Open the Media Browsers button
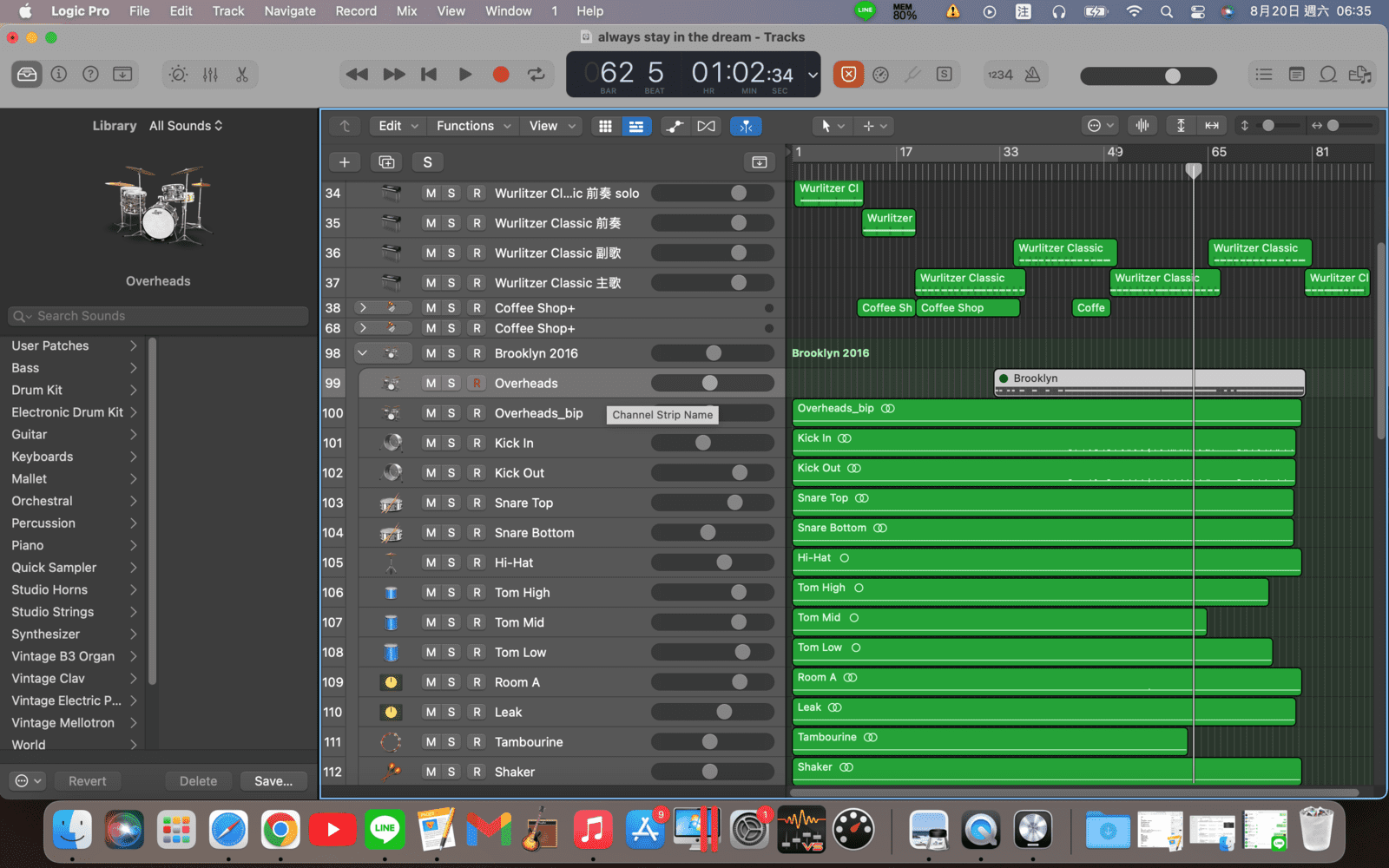Viewport: 1389px width, 868px height. (1360, 75)
